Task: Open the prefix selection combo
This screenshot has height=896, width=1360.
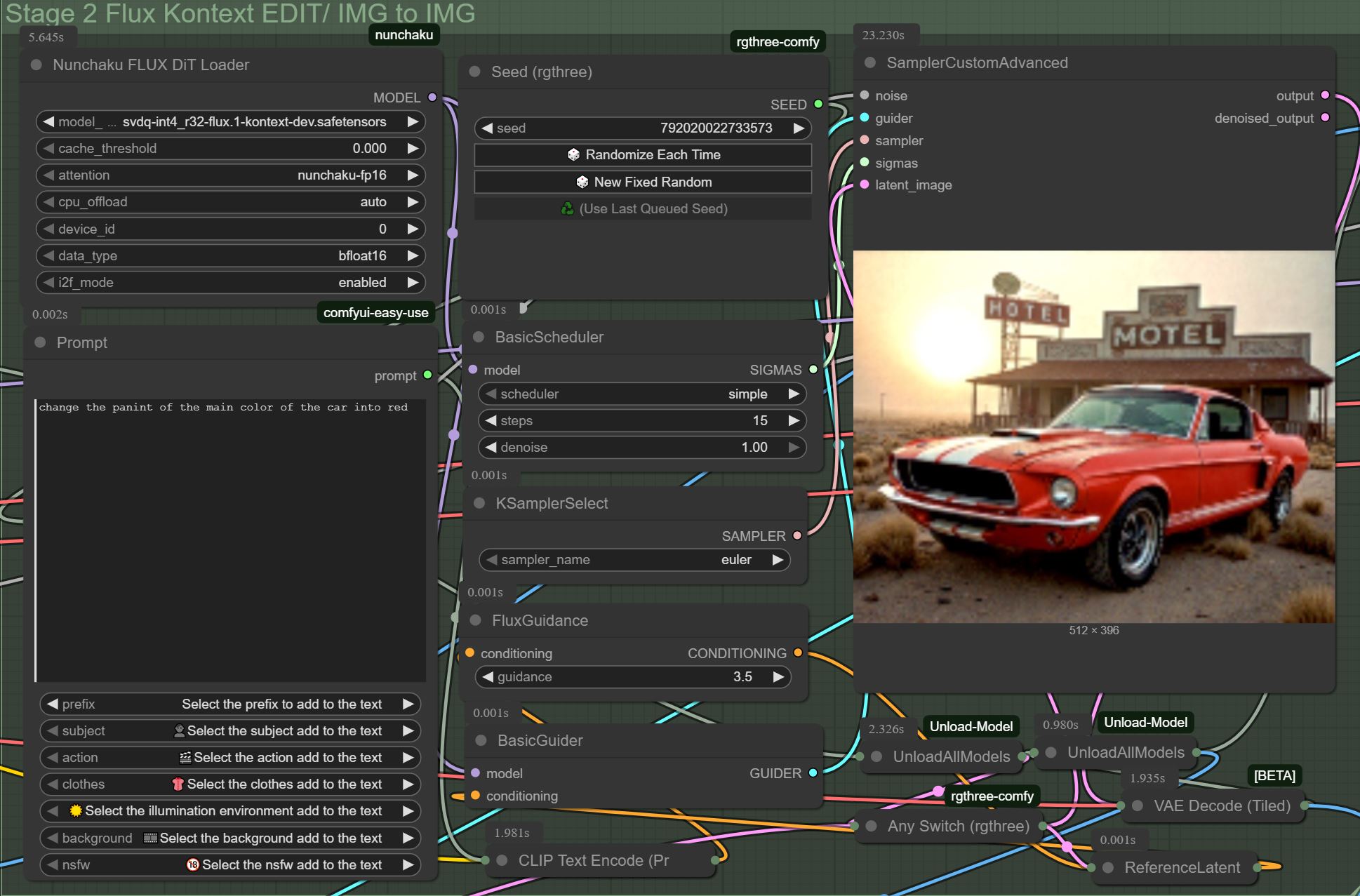Action: (230, 704)
